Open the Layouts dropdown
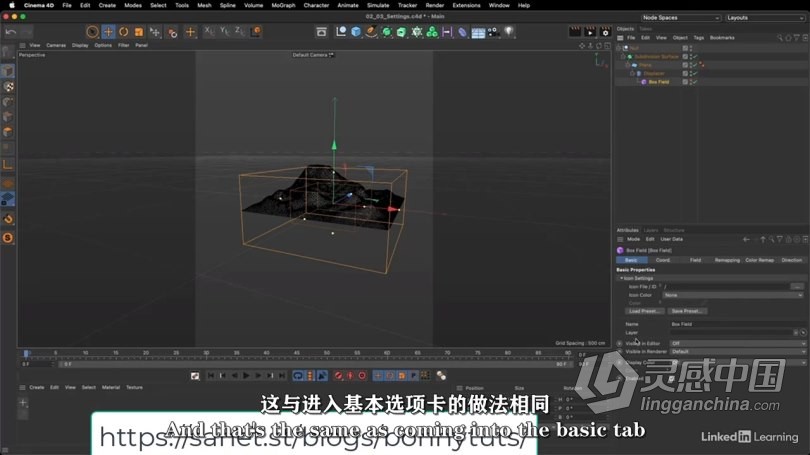Screen dimensions: 810x455 765,18
